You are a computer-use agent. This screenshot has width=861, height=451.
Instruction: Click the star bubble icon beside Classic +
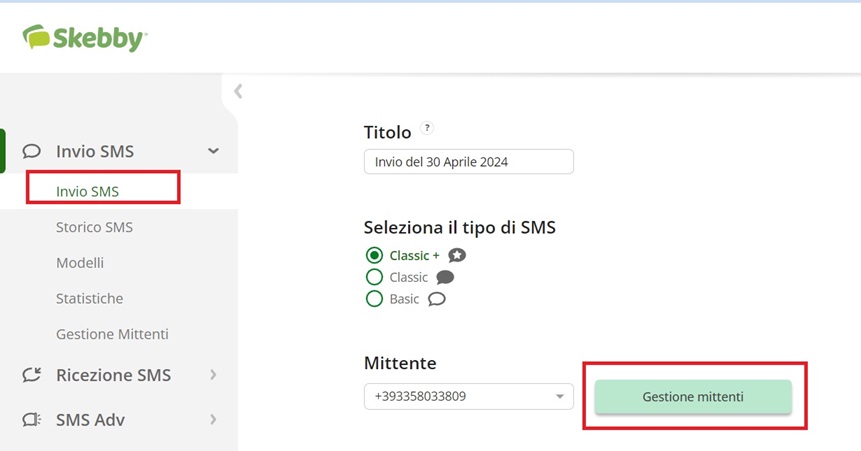[x=456, y=255]
